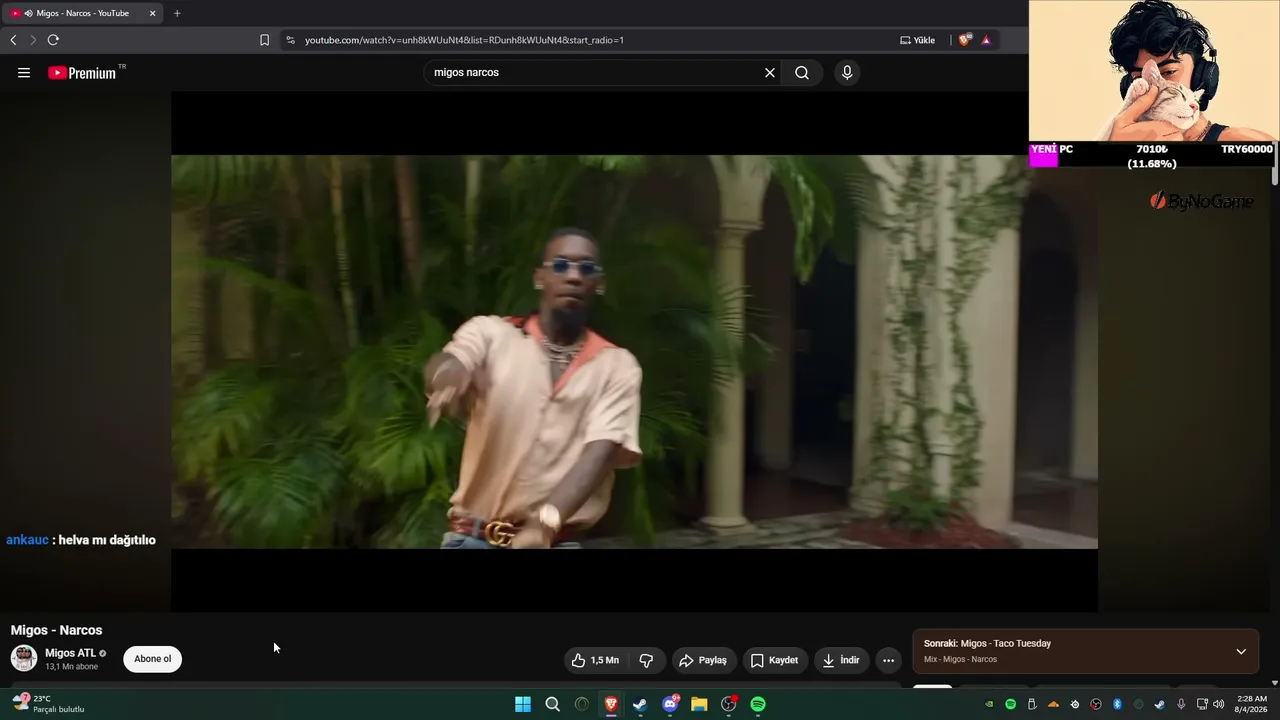Open NVIDIA icon in system tray
This screenshot has height=720, width=1280.
coord(989,704)
